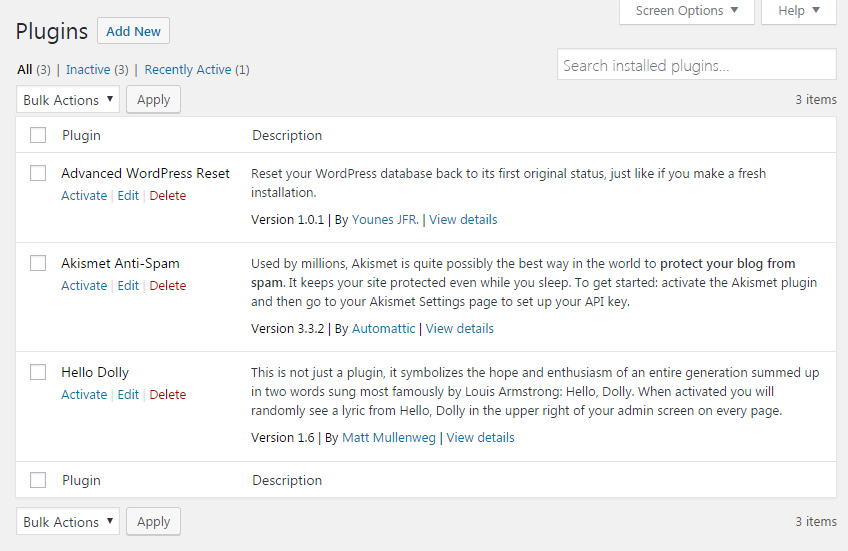Expand the Screen Options panel

[x=686, y=11]
